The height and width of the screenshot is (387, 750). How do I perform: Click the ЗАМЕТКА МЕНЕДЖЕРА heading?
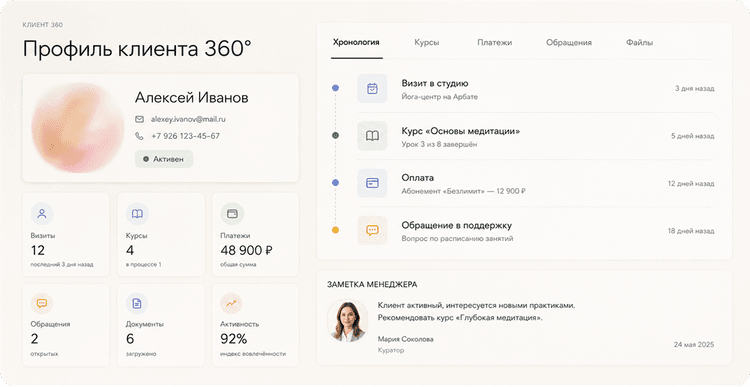pos(372,285)
